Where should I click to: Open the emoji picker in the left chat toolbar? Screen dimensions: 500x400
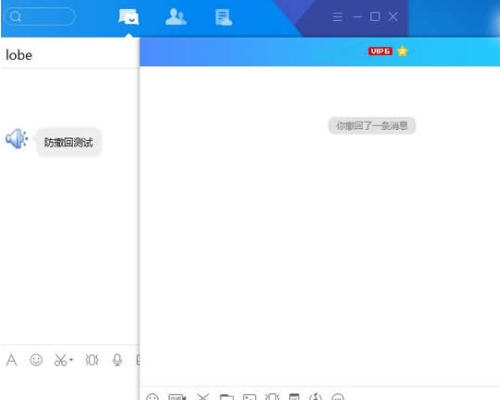click(36, 360)
